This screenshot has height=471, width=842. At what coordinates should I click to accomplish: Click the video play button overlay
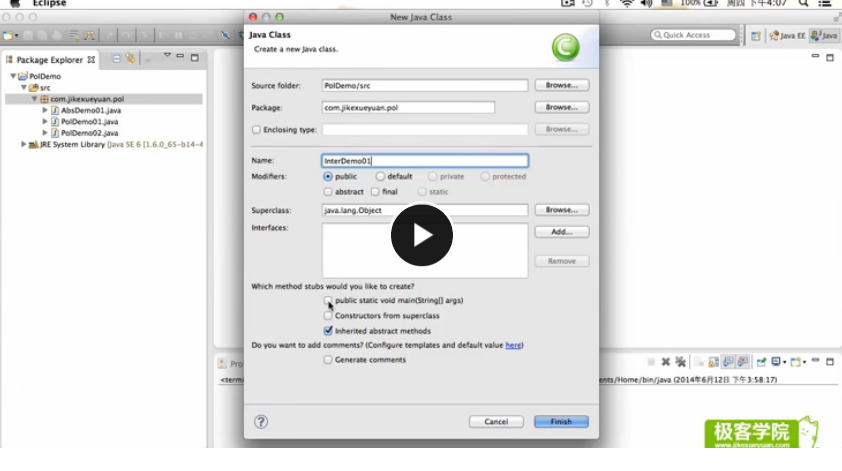pos(422,235)
